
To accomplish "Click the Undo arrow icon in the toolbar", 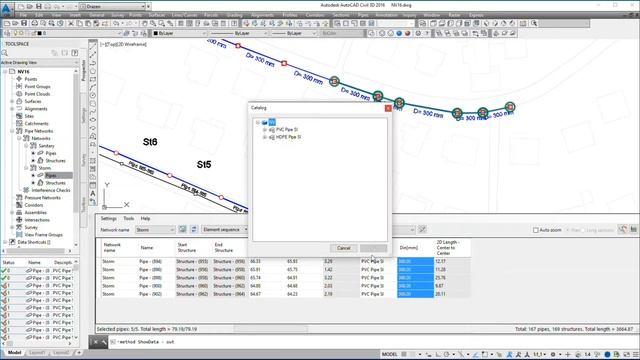I will click(116, 24).
